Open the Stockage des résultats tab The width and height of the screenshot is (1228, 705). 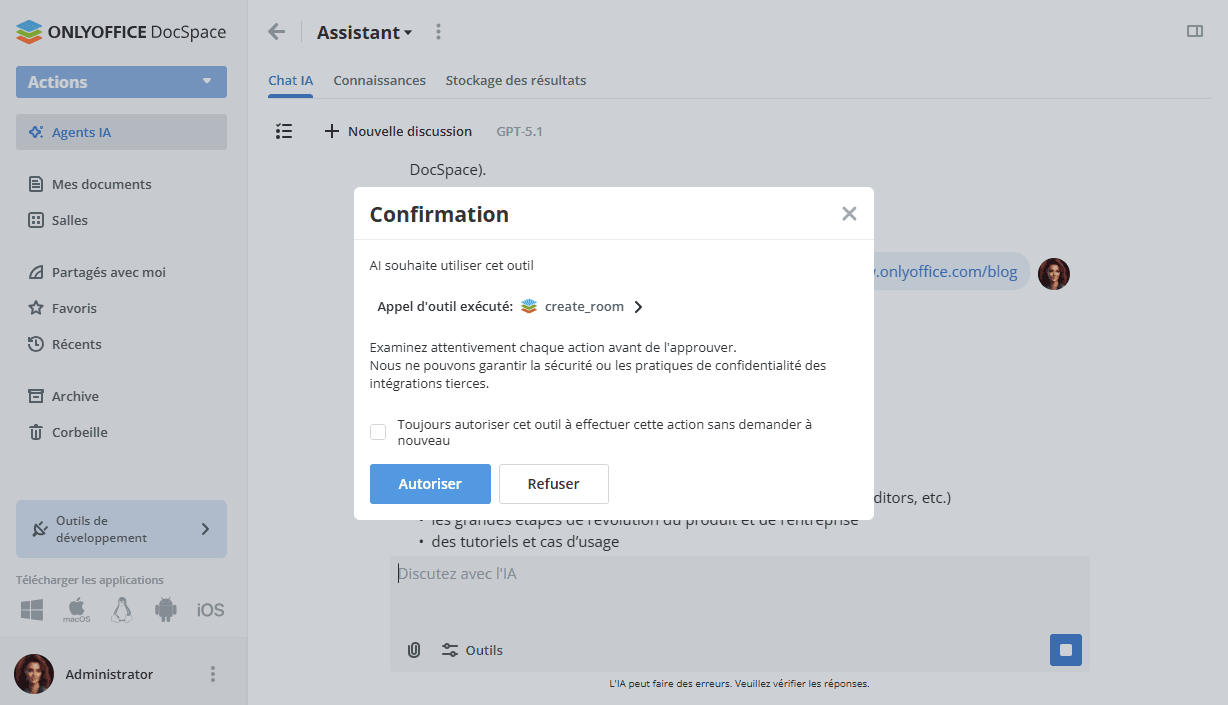click(x=516, y=80)
